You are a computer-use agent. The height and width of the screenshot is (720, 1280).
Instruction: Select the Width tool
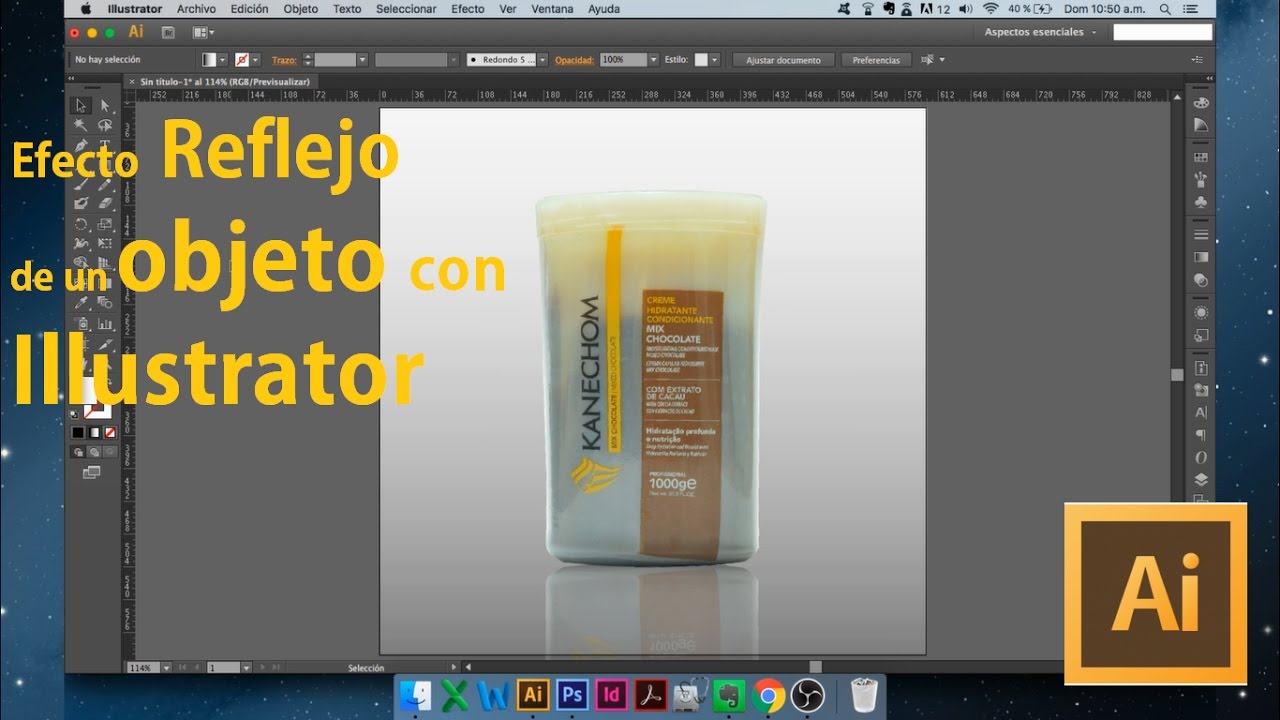pyautogui.click(x=82, y=243)
